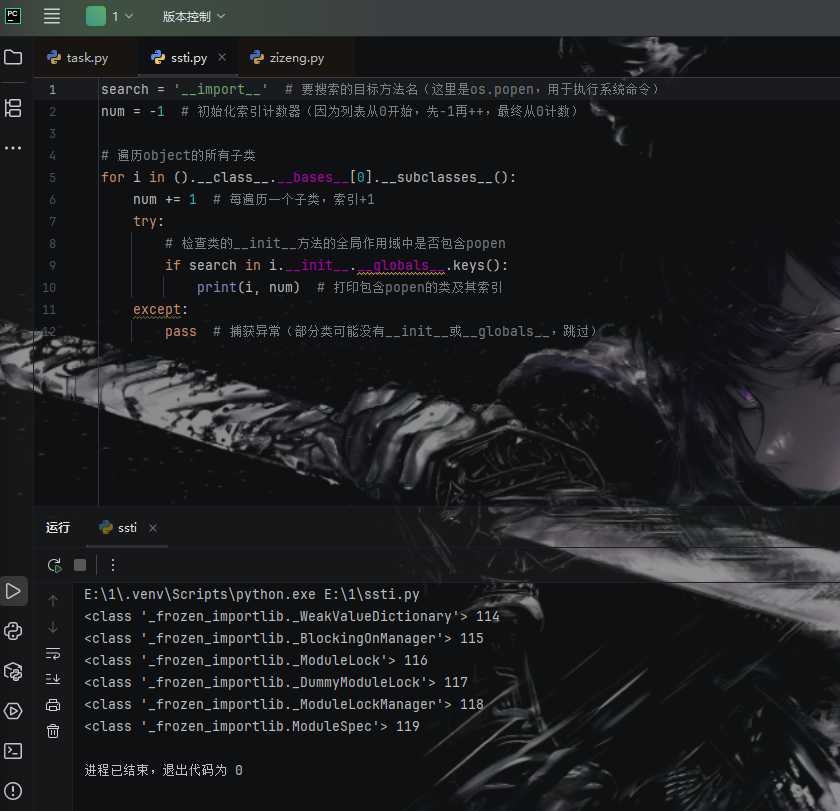Rerun the ssti script
Screen dimensions: 840x811
(x=54, y=565)
